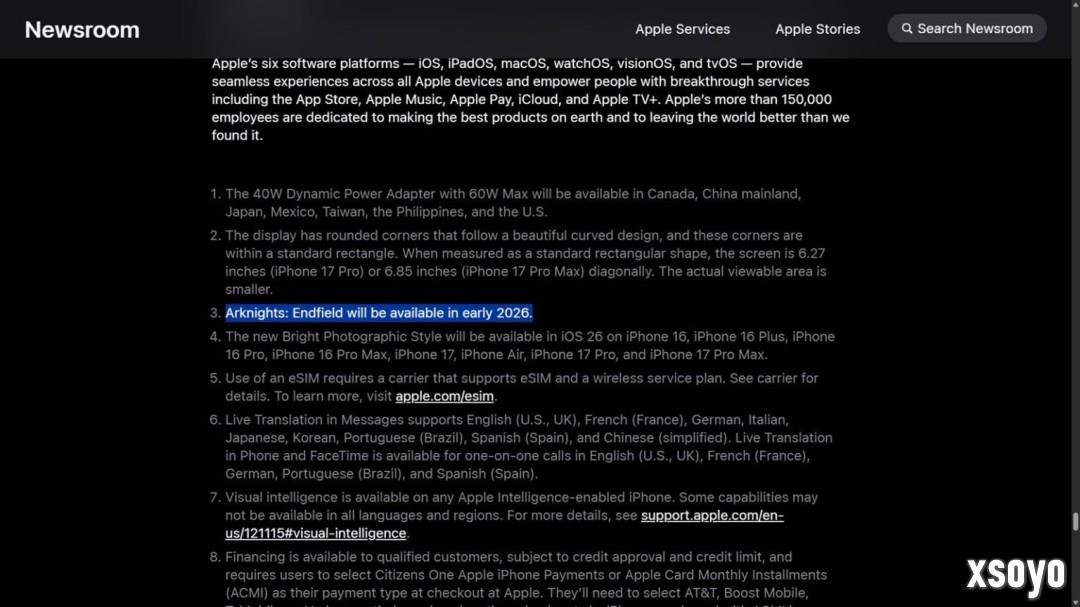
Task: Click paragraph about Apple's six software platforms
Action: click(x=530, y=99)
